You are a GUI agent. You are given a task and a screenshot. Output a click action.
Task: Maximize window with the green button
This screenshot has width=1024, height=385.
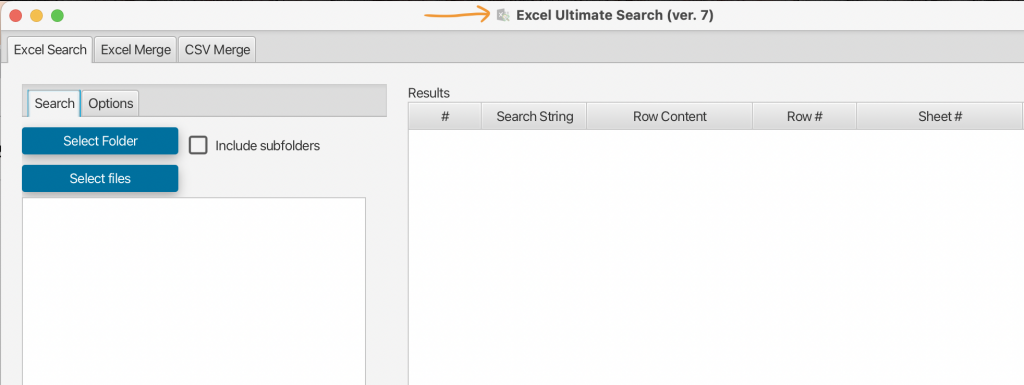(57, 16)
